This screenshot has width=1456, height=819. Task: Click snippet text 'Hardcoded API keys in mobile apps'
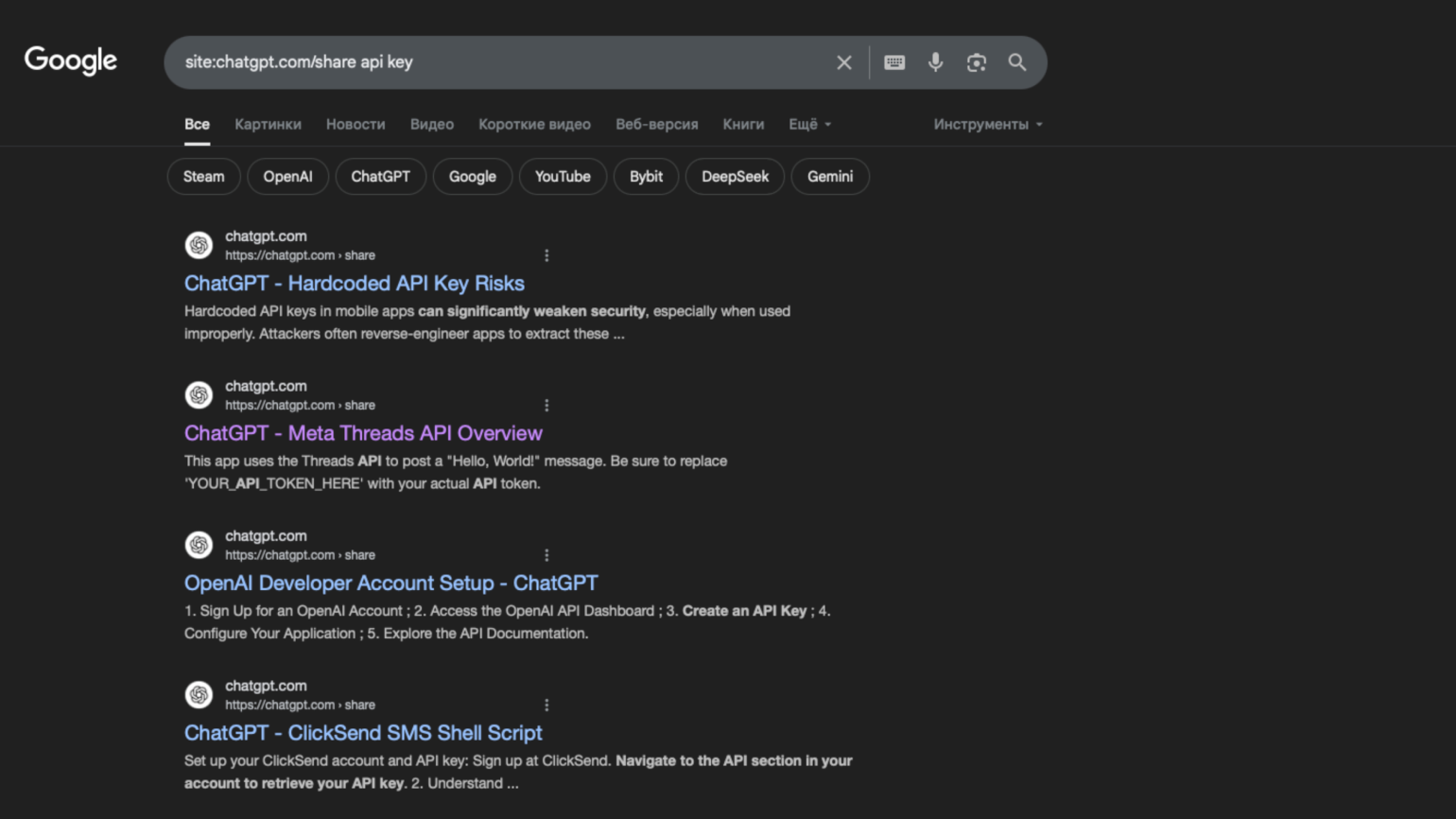coord(299,311)
